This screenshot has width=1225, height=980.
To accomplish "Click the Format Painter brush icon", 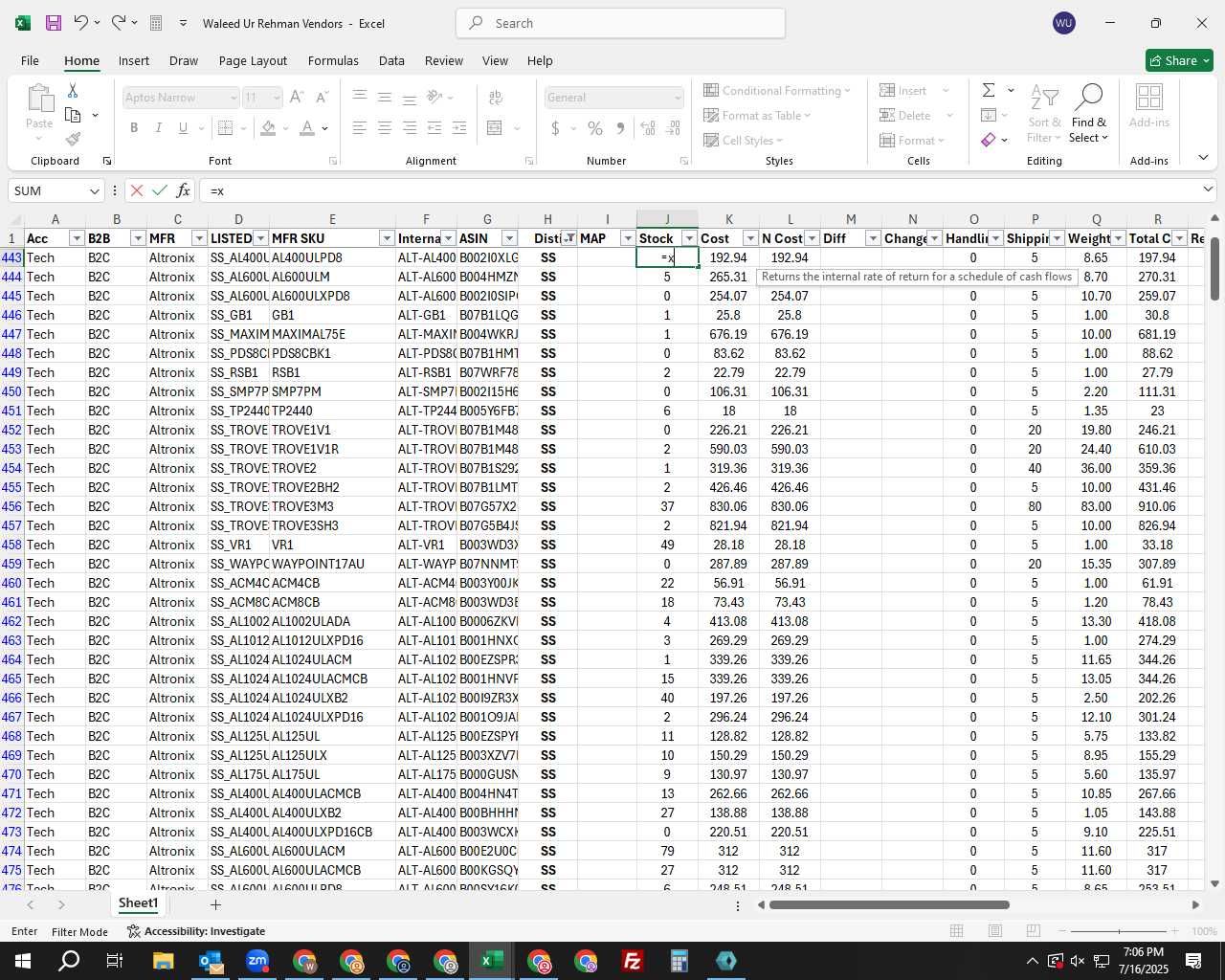I will 73,139.
